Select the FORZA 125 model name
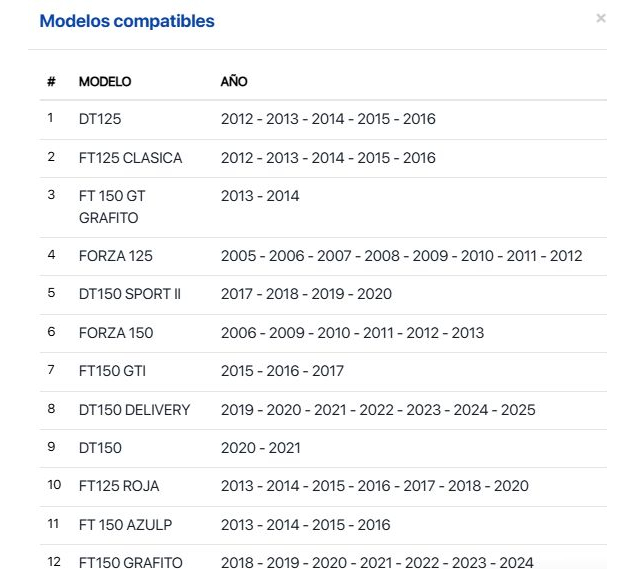The image size is (635, 569). (x=116, y=256)
